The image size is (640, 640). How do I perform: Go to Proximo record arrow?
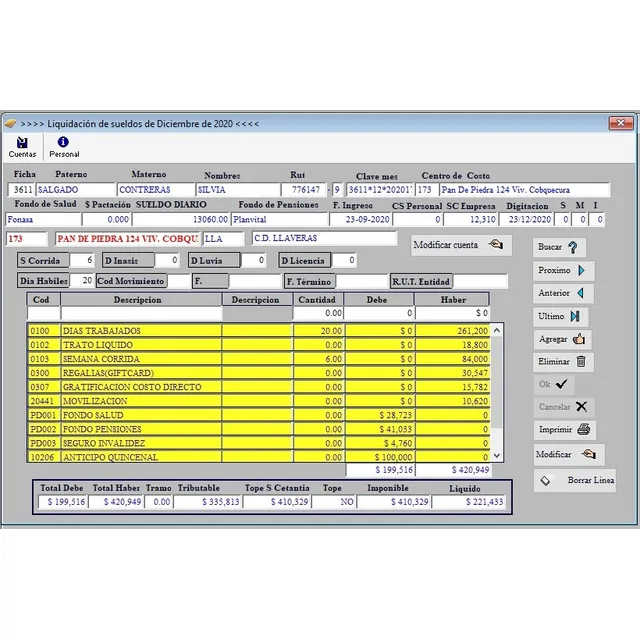pyautogui.click(x=563, y=270)
